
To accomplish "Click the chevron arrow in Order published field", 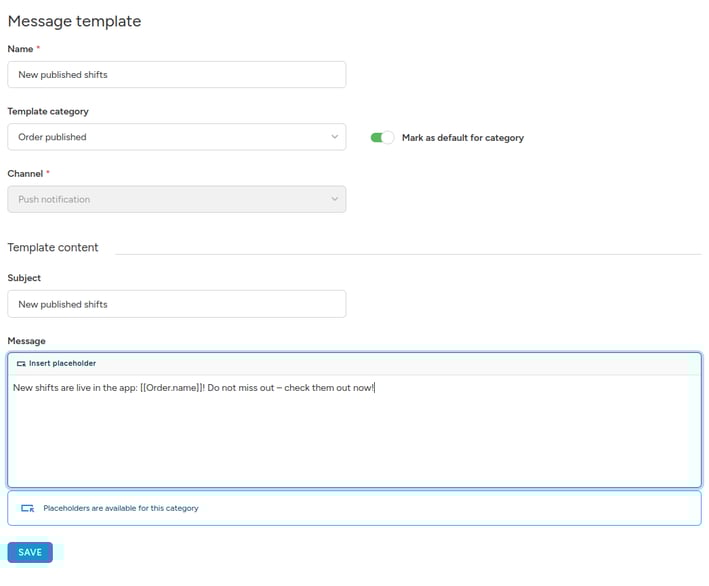I will (x=334, y=137).
